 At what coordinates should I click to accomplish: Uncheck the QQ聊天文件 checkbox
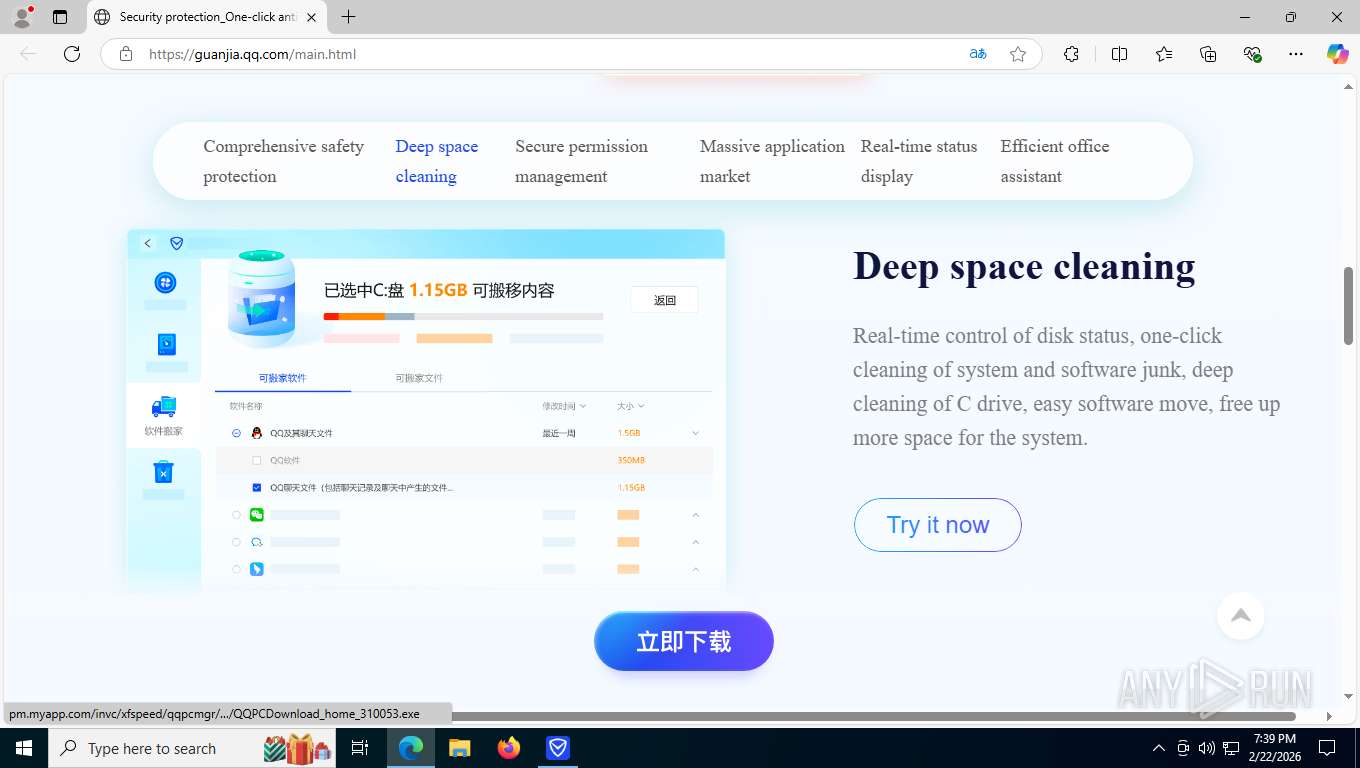[257, 488]
